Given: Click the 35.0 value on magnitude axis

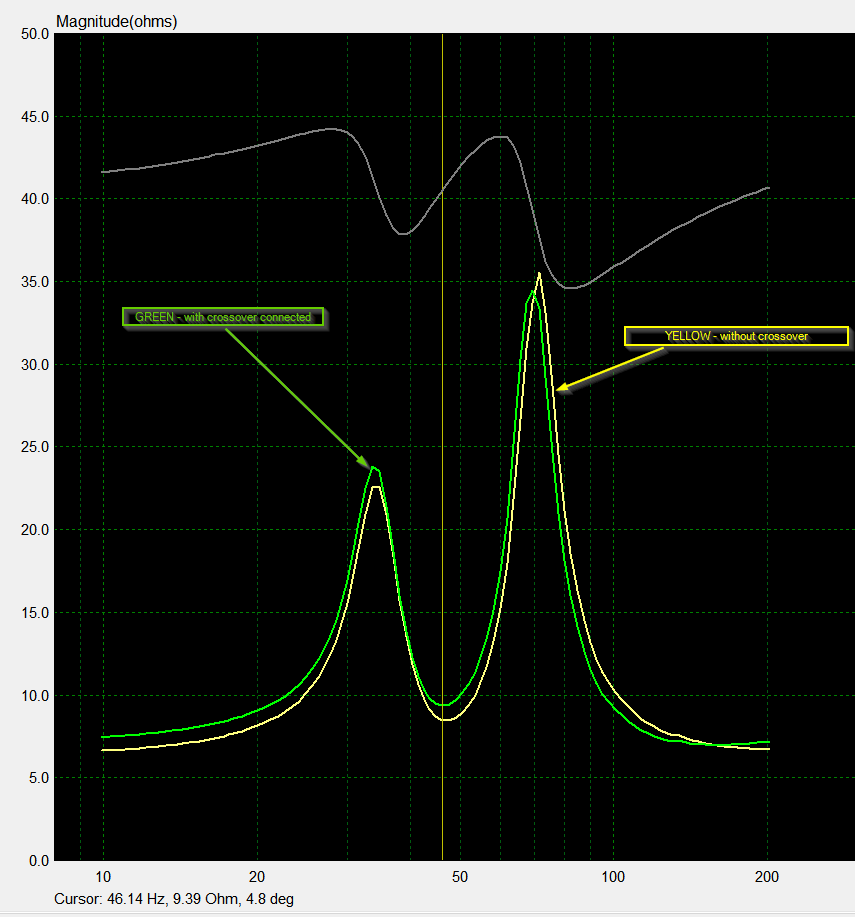Looking at the screenshot, I should pyautogui.click(x=35, y=282).
